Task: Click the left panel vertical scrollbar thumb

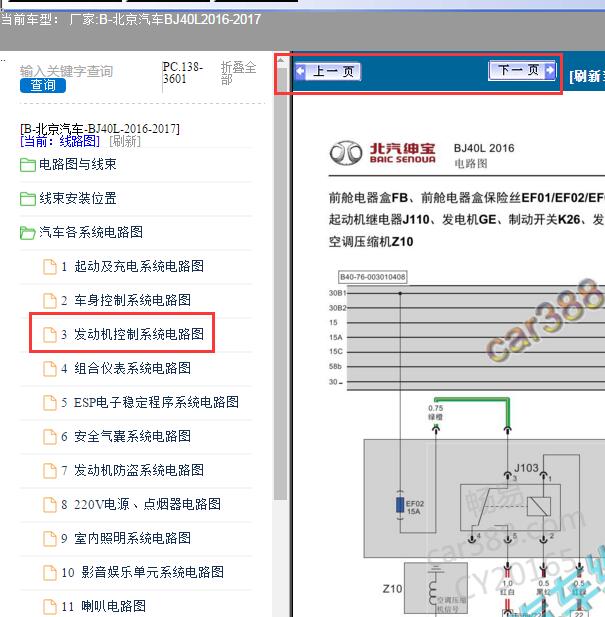Action: (x=281, y=283)
